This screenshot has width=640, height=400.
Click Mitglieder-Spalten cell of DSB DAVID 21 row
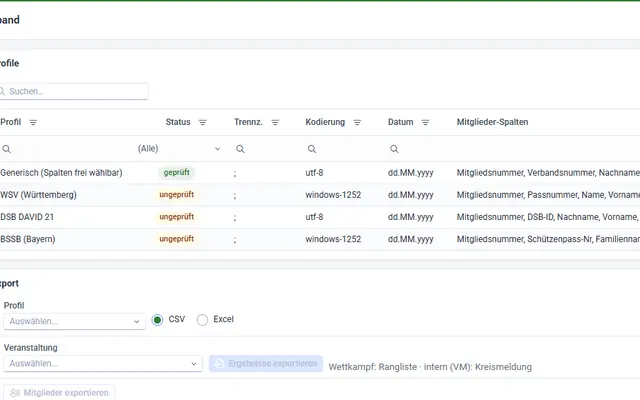tap(548, 217)
